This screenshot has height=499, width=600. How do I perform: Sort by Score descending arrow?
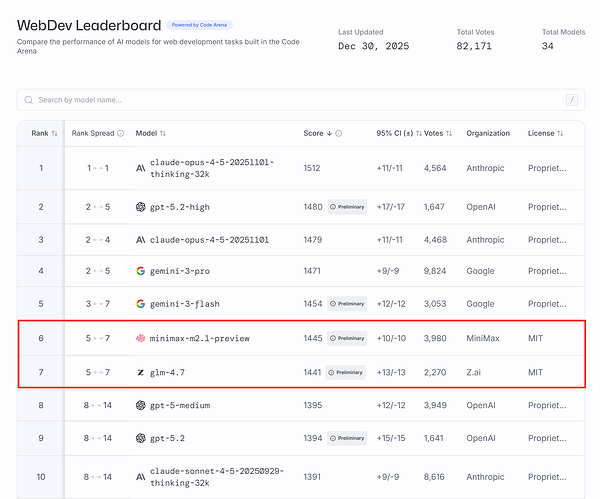tap(329, 134)
